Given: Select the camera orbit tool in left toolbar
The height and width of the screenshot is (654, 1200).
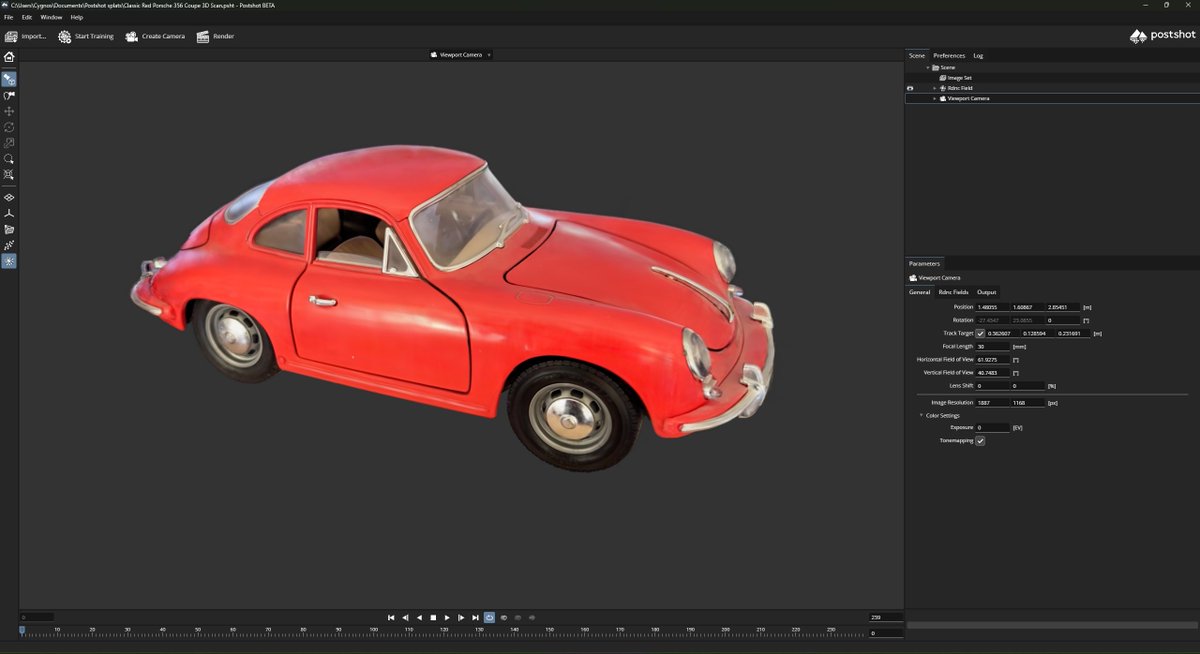Looking at the screenshot, I should pyautogui.click(x=9, y=79).
